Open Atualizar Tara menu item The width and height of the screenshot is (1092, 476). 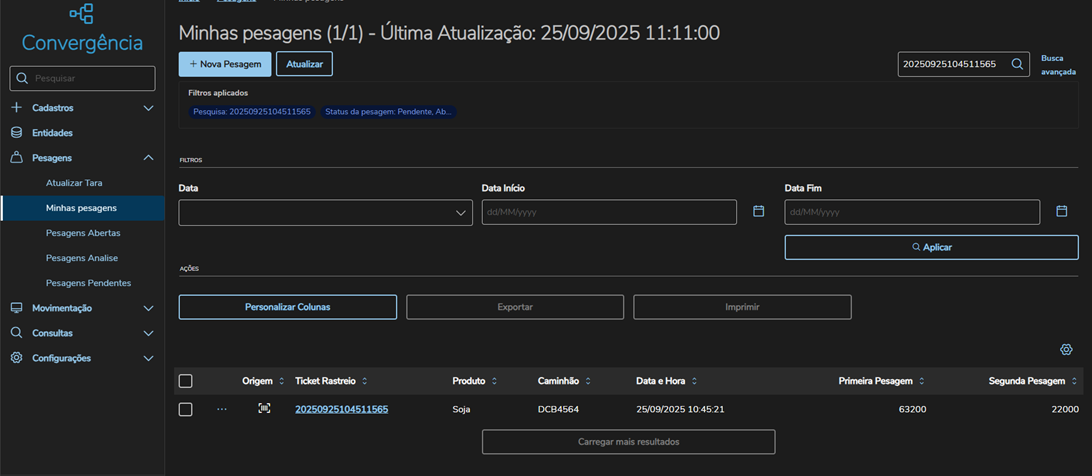click(x=74, y=183)
